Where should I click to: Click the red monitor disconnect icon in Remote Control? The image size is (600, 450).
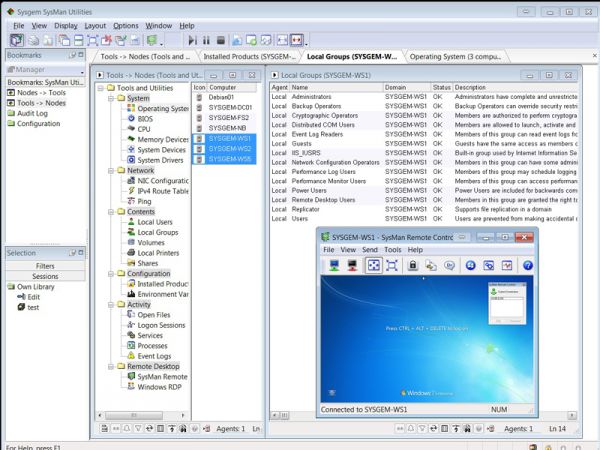[x=352, y=265]
